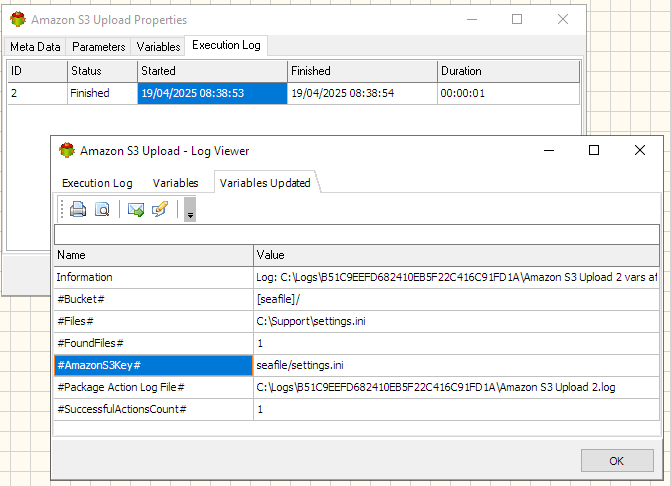671x486 pixels.
Task: Select the #FoundFiles# row
Action: [356, 343]
